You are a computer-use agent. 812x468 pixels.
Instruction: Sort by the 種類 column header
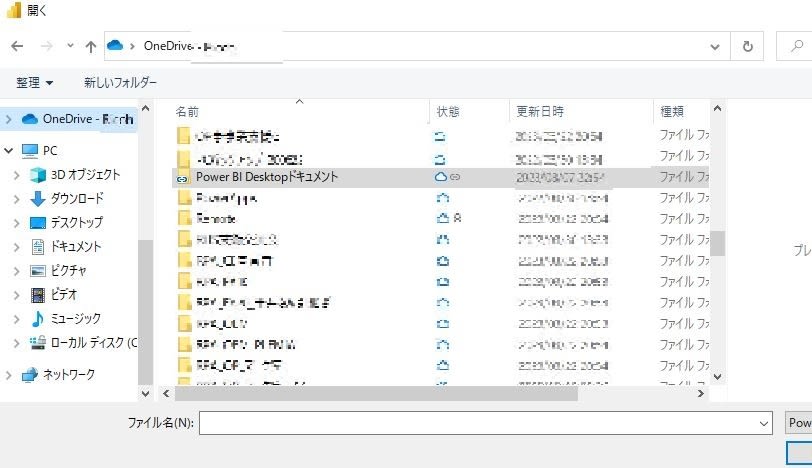(672, 111)
